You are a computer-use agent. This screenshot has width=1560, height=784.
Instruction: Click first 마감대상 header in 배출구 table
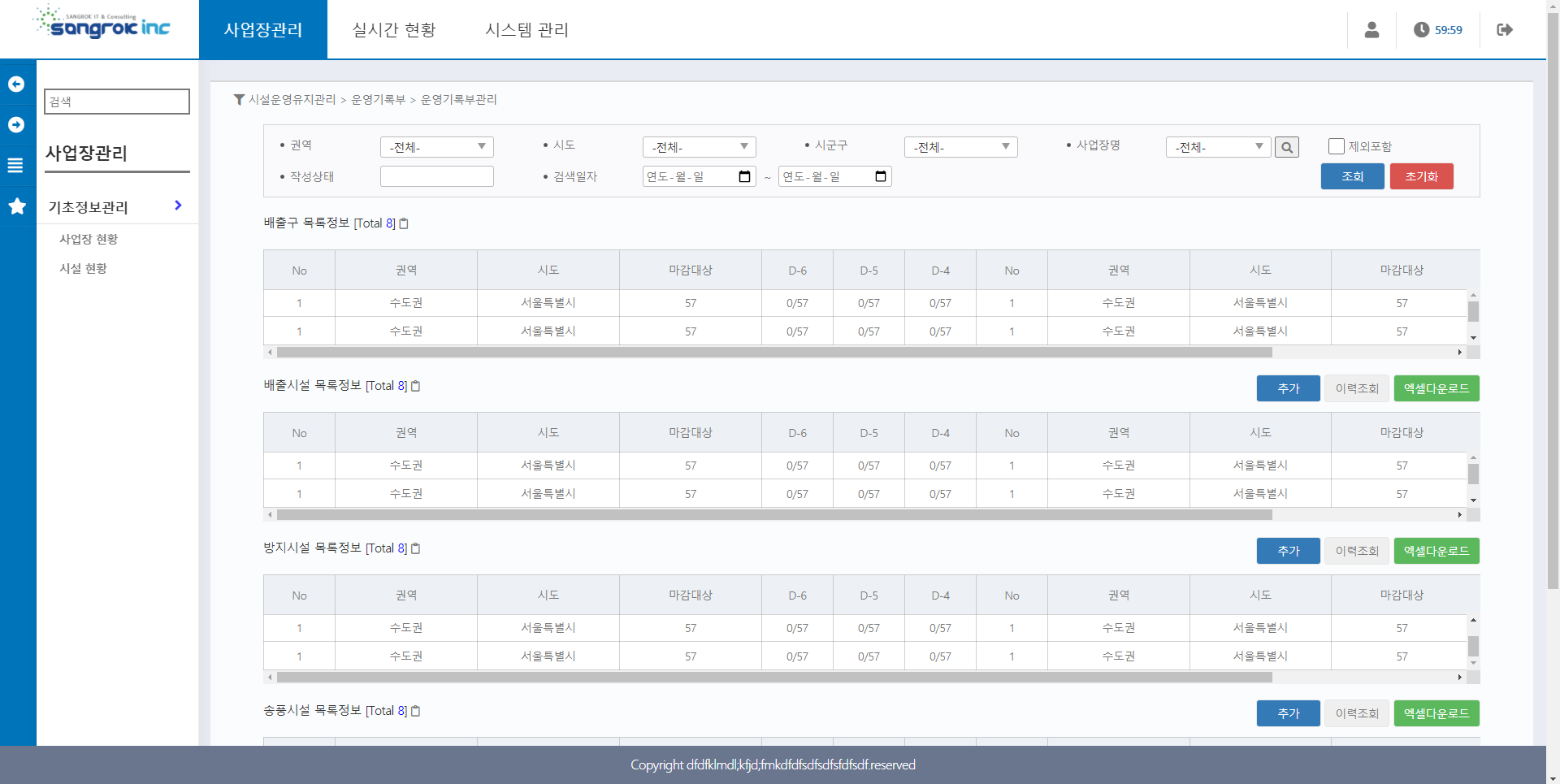click(691, 271)
